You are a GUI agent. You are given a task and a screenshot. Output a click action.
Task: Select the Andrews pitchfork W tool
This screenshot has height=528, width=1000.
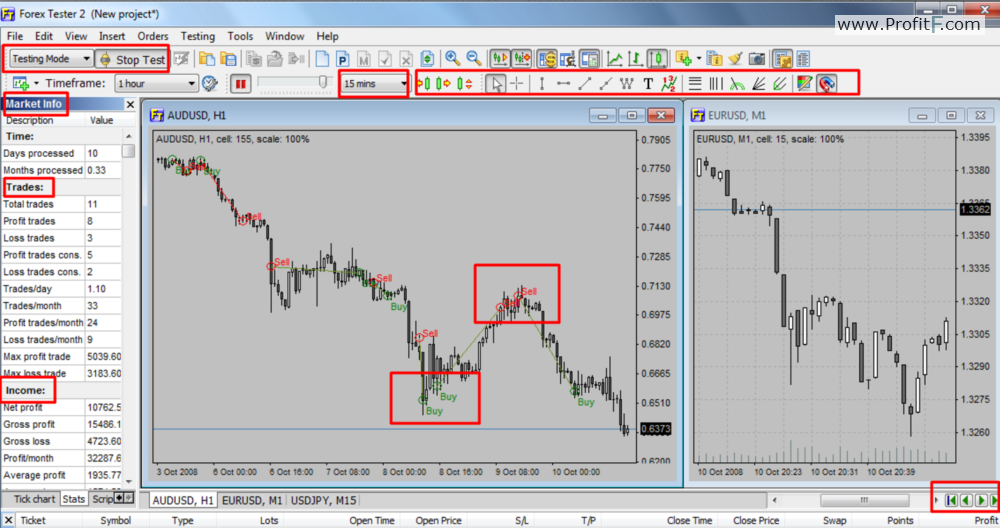627,84
